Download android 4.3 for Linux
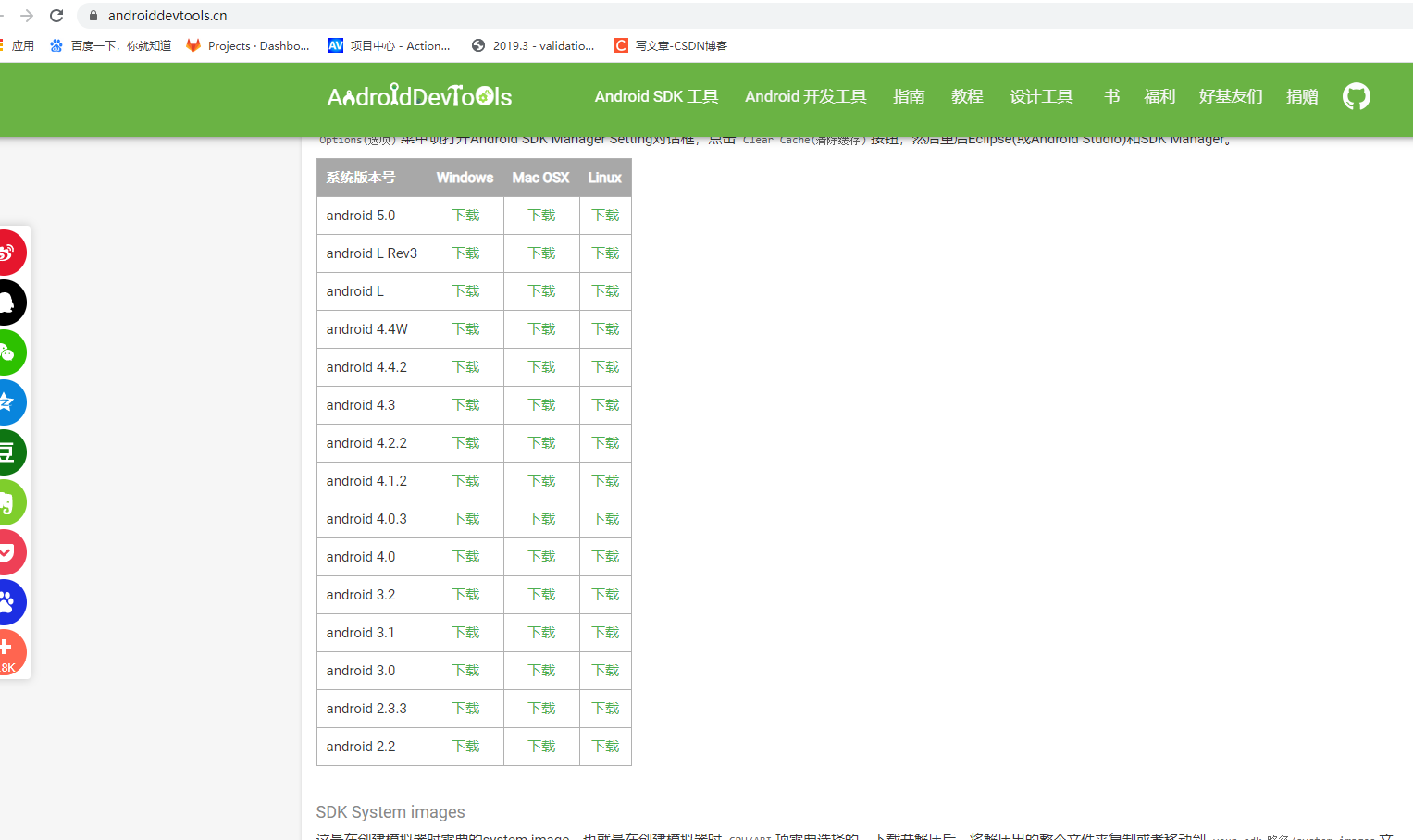Screen dimensions: 1413x840 [x=605, y=405]
